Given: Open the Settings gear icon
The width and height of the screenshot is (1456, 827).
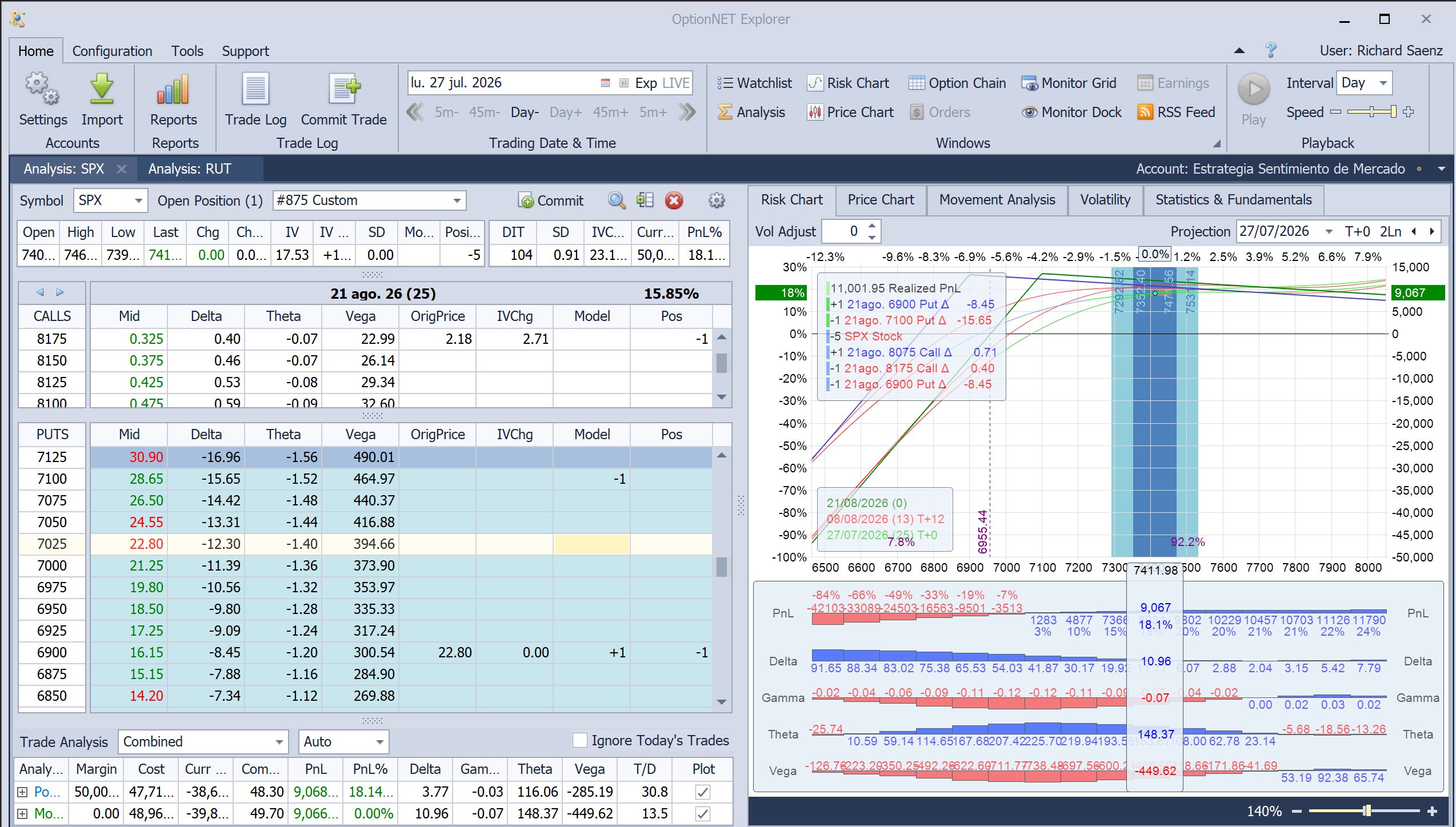Looking at the screenshot, I should (x=43, y=90).
